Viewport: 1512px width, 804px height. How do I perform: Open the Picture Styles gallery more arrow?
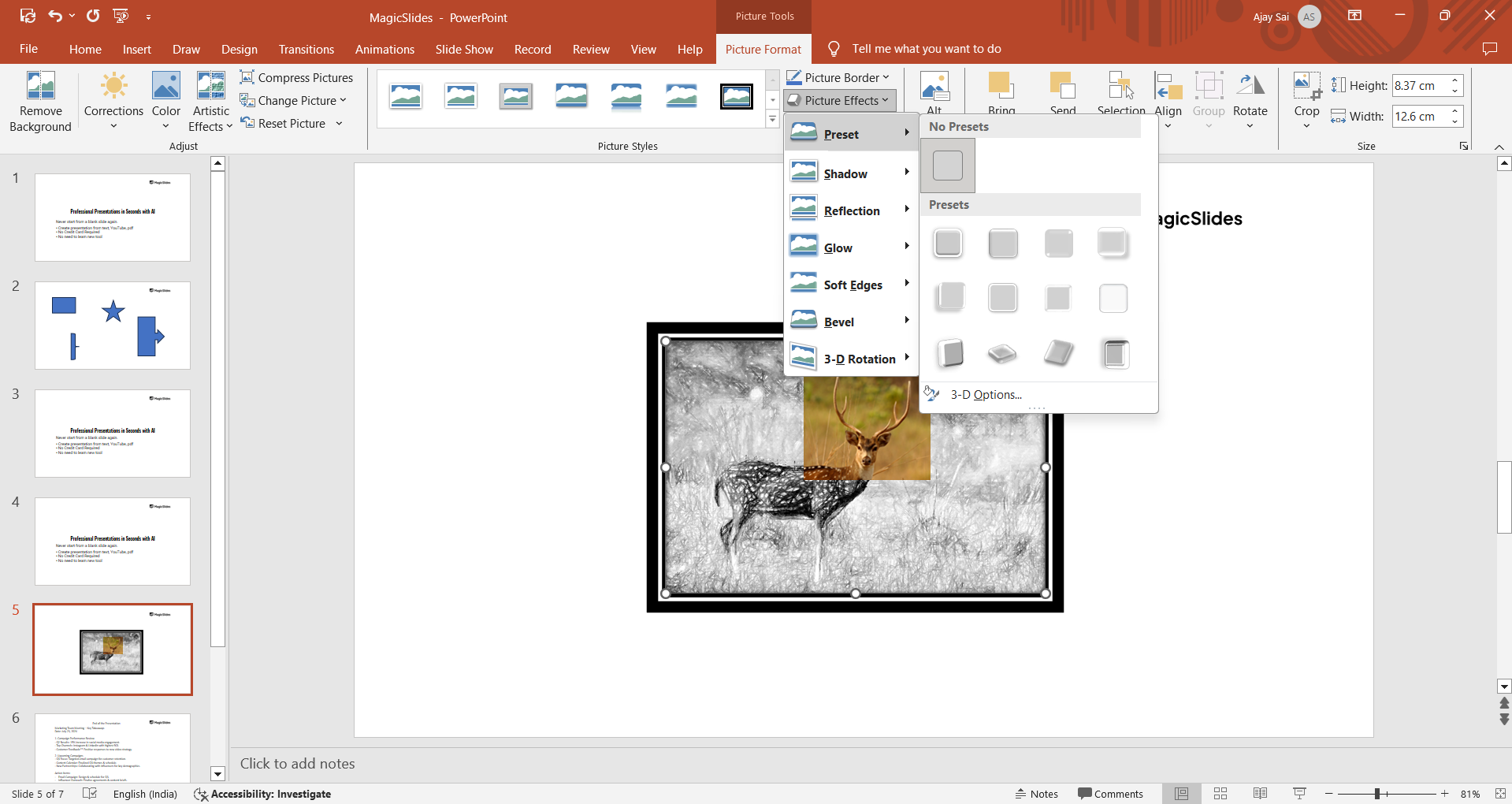pos(771,119)
